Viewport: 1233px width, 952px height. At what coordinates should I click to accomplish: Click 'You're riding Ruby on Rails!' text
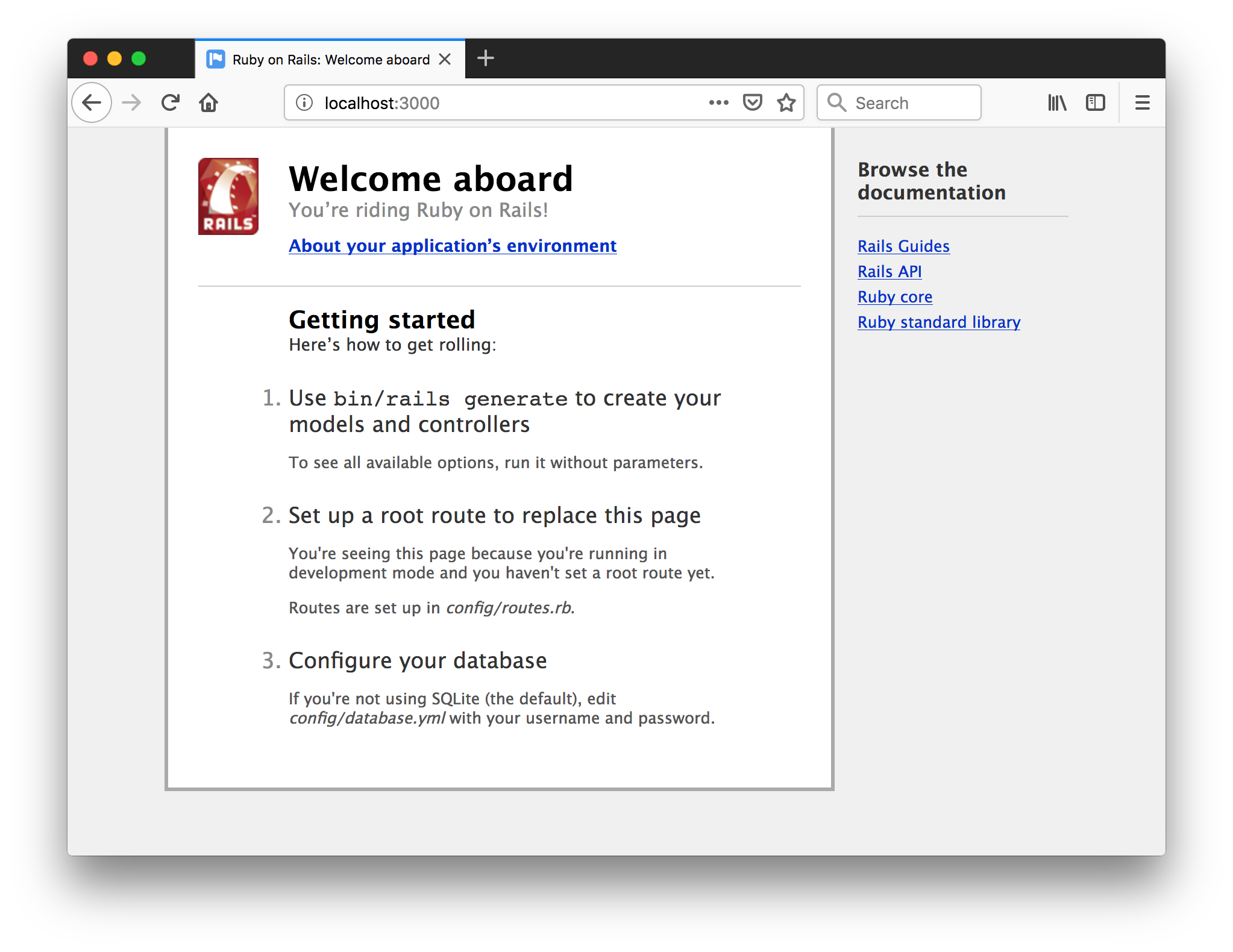[418, 210]
